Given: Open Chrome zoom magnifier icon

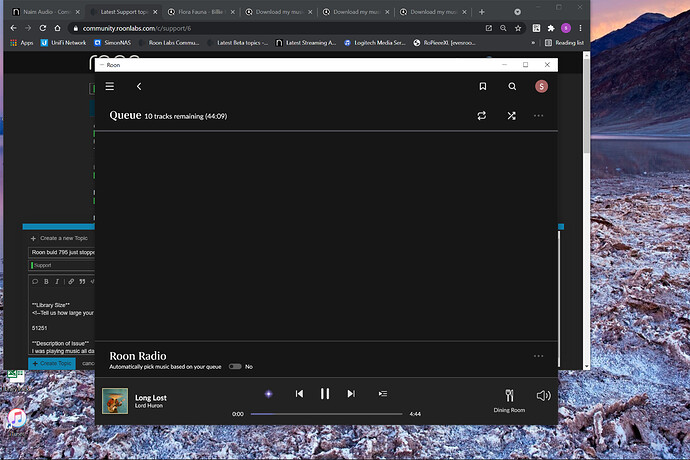Looking at the screenshot, I should [x=503, y=28].
